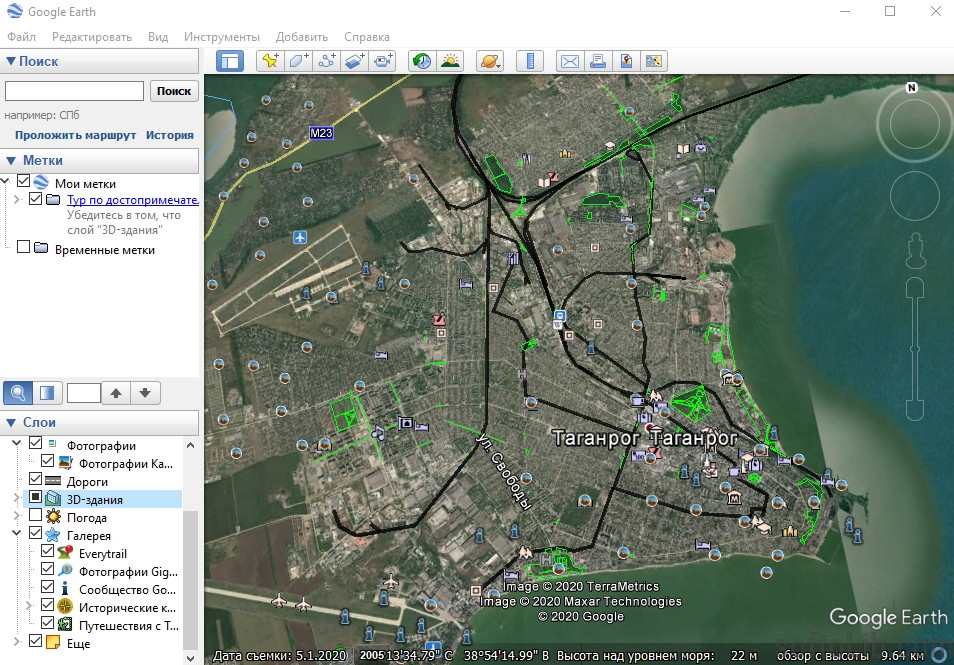Save image toolbar icon
Viewport: 954px width, 665px height.
(625, 61)
